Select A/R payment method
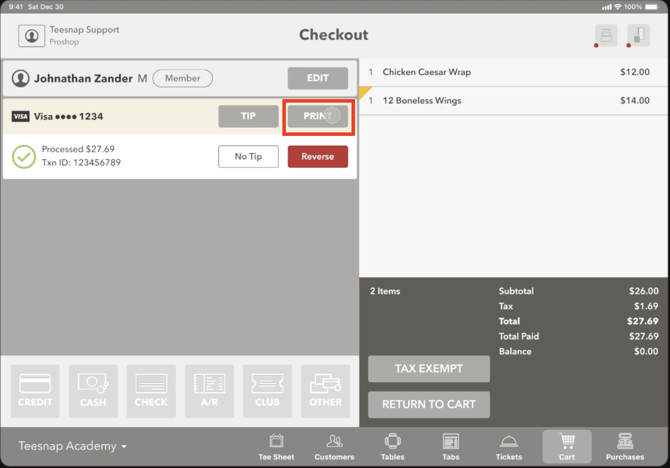Screen dimensions: 670x468 coord(209,391)
